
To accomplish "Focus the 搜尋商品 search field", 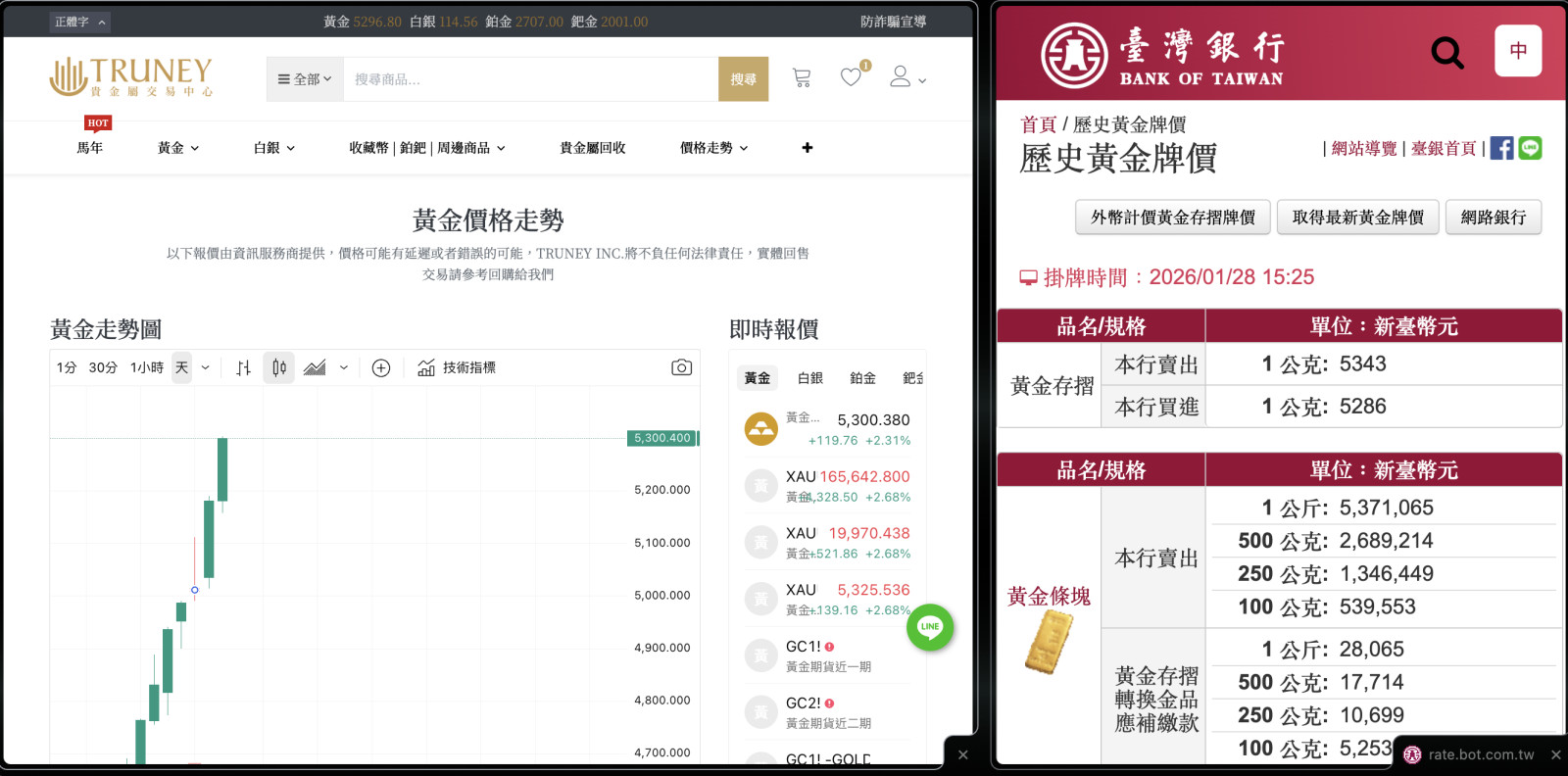I will 530,79.
